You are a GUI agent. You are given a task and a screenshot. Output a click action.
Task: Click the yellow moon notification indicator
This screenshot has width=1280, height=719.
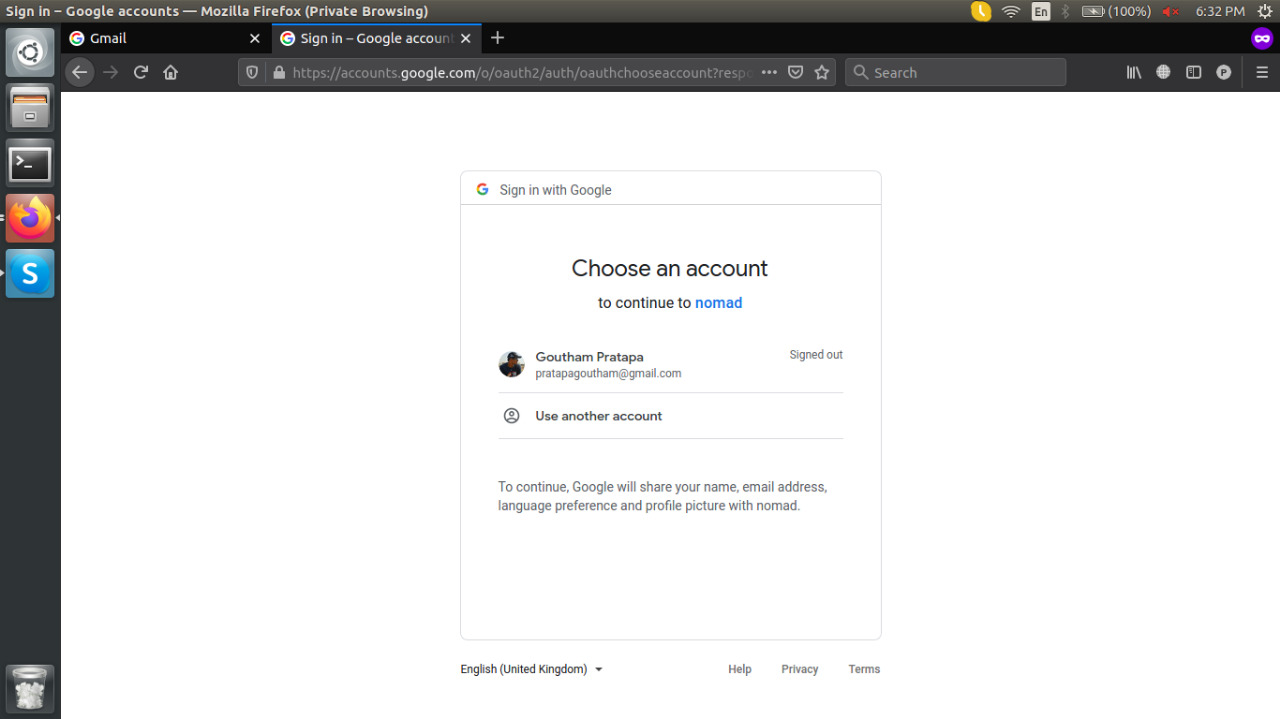tap(981, 11)
